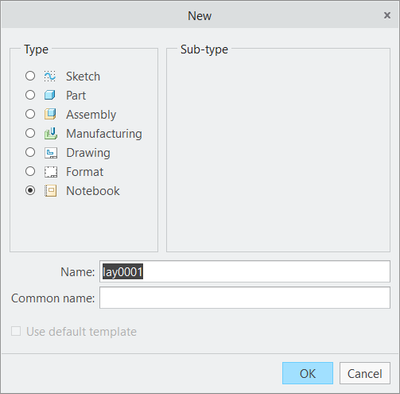Click the Assembly type icon
This screenshot has height=394, width=400.
pos(50,114)
